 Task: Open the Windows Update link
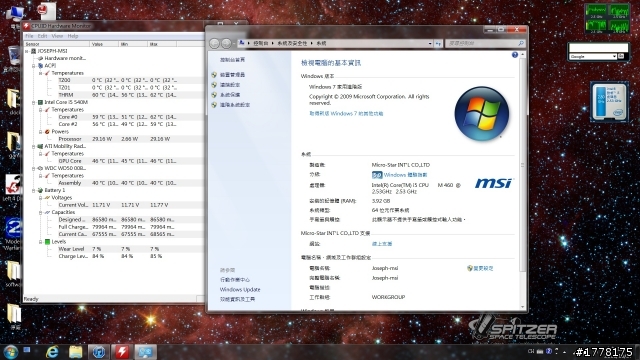point(240,289)
